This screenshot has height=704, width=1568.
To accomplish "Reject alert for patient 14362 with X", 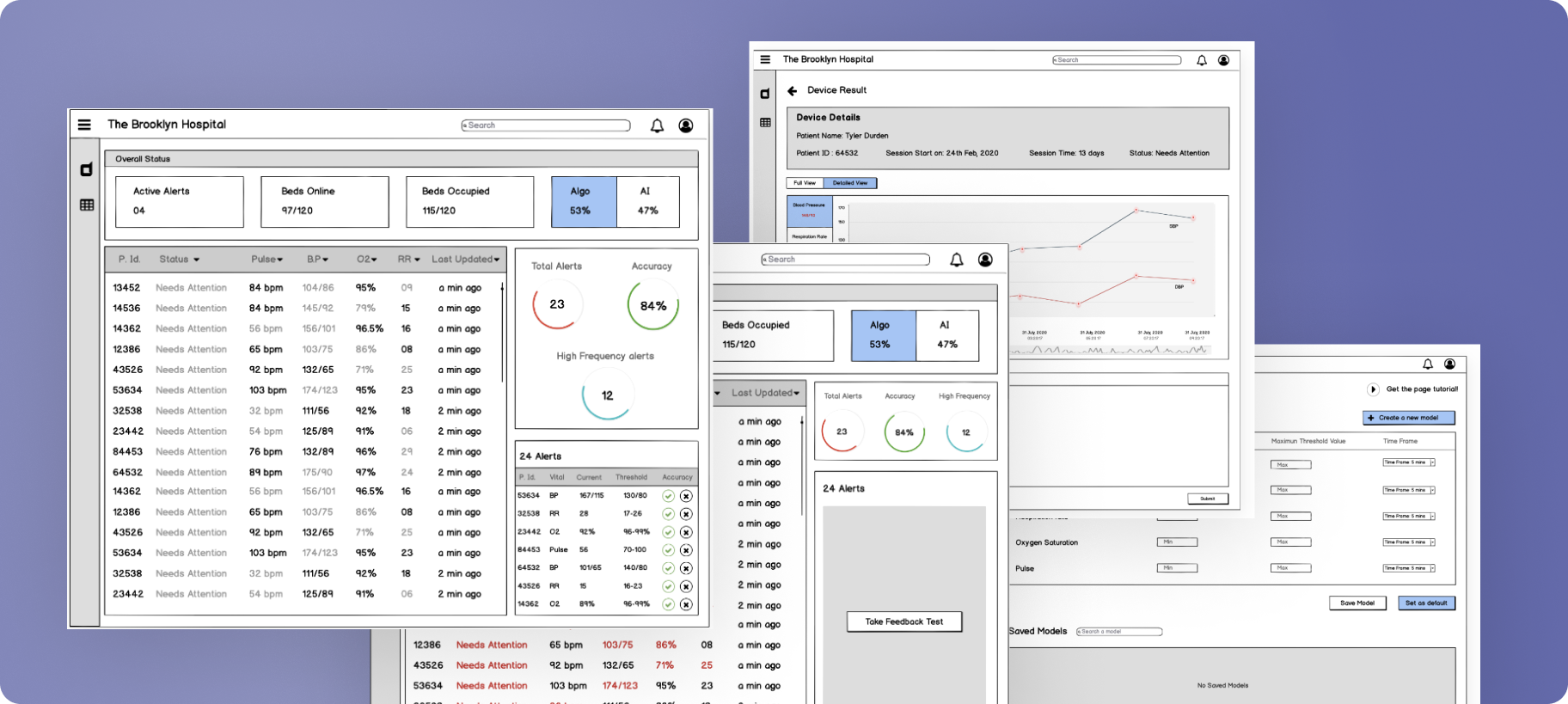I will pyautogui.click(x=686, y=604).
